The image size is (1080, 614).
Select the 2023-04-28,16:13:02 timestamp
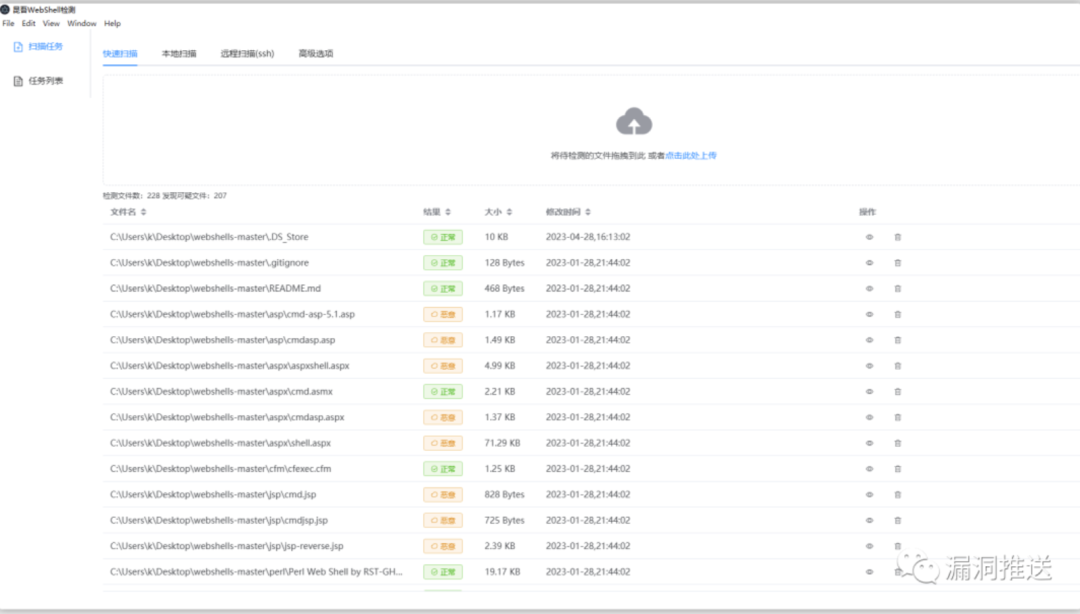pyautogui.click(x=588, y=237)
